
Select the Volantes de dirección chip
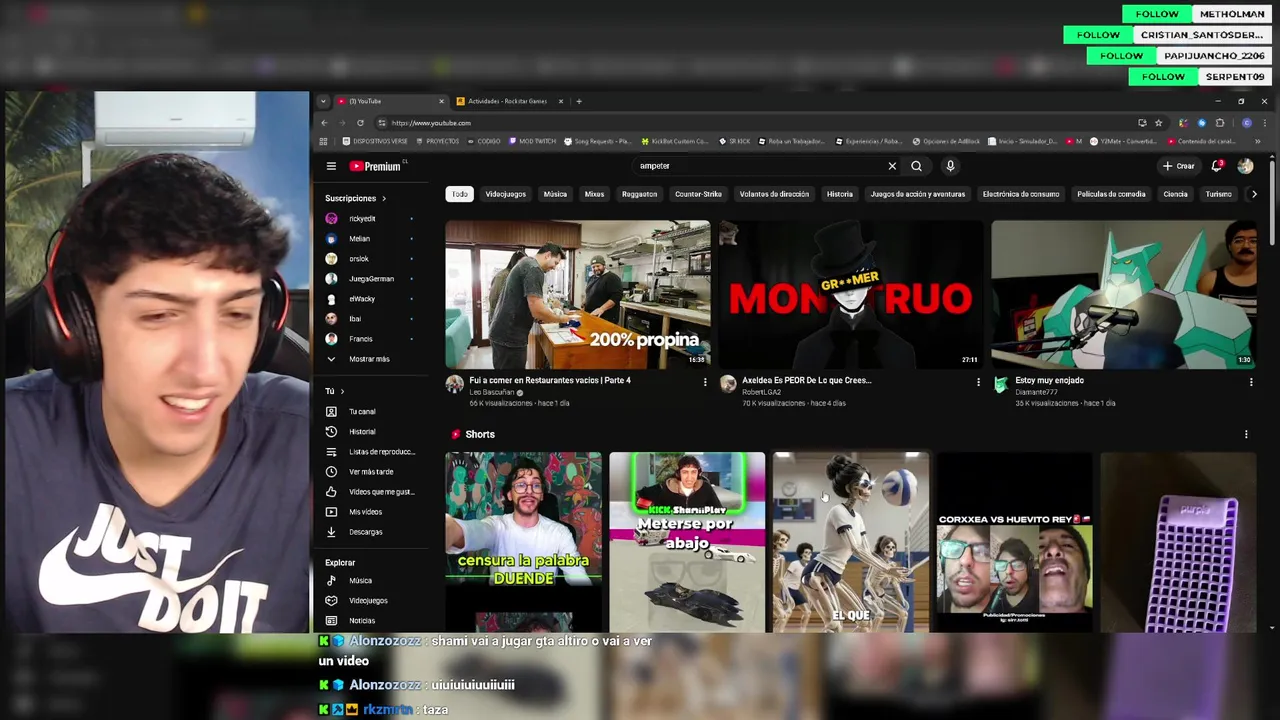(774, 194)
